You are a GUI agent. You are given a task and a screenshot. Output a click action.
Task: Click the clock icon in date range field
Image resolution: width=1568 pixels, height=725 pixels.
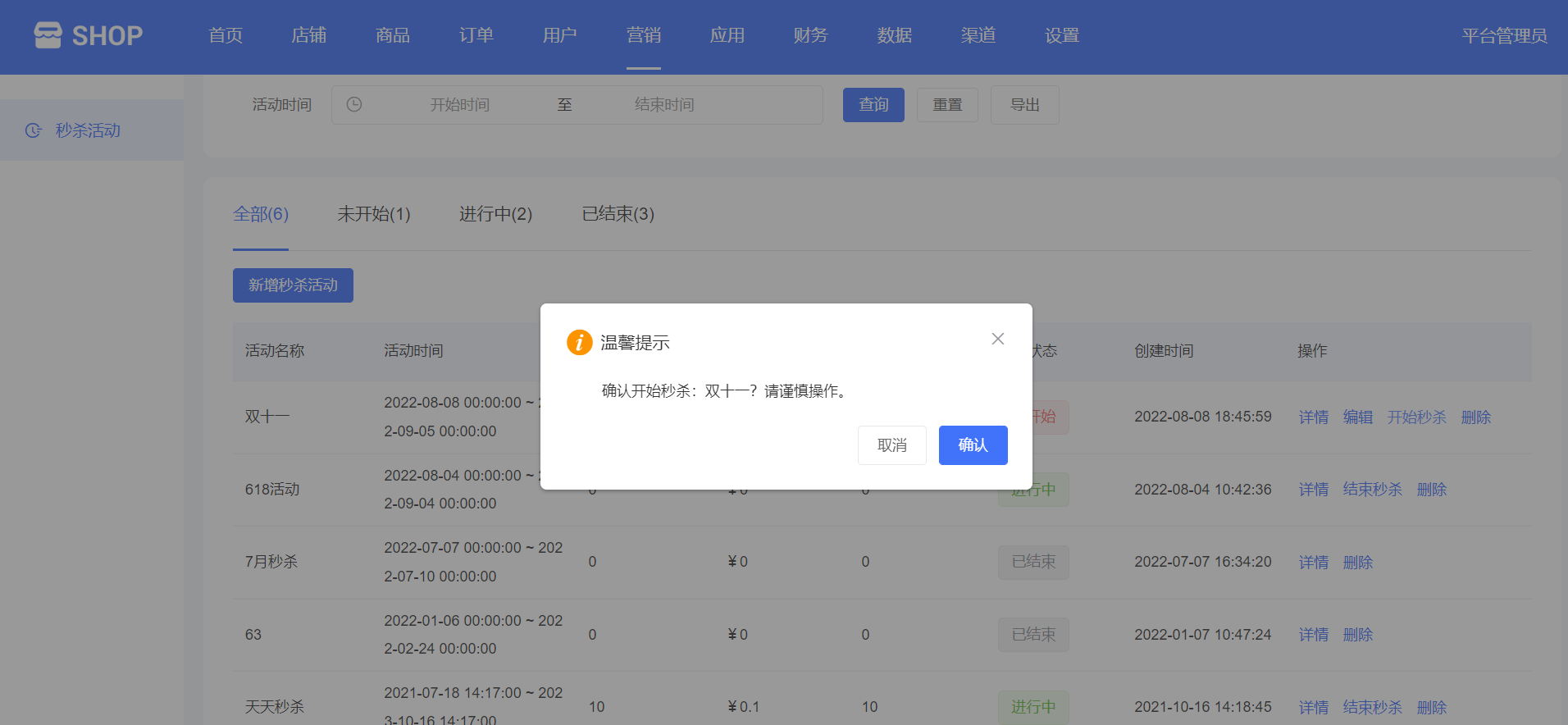pyautogui.click(x=354, y=104)
